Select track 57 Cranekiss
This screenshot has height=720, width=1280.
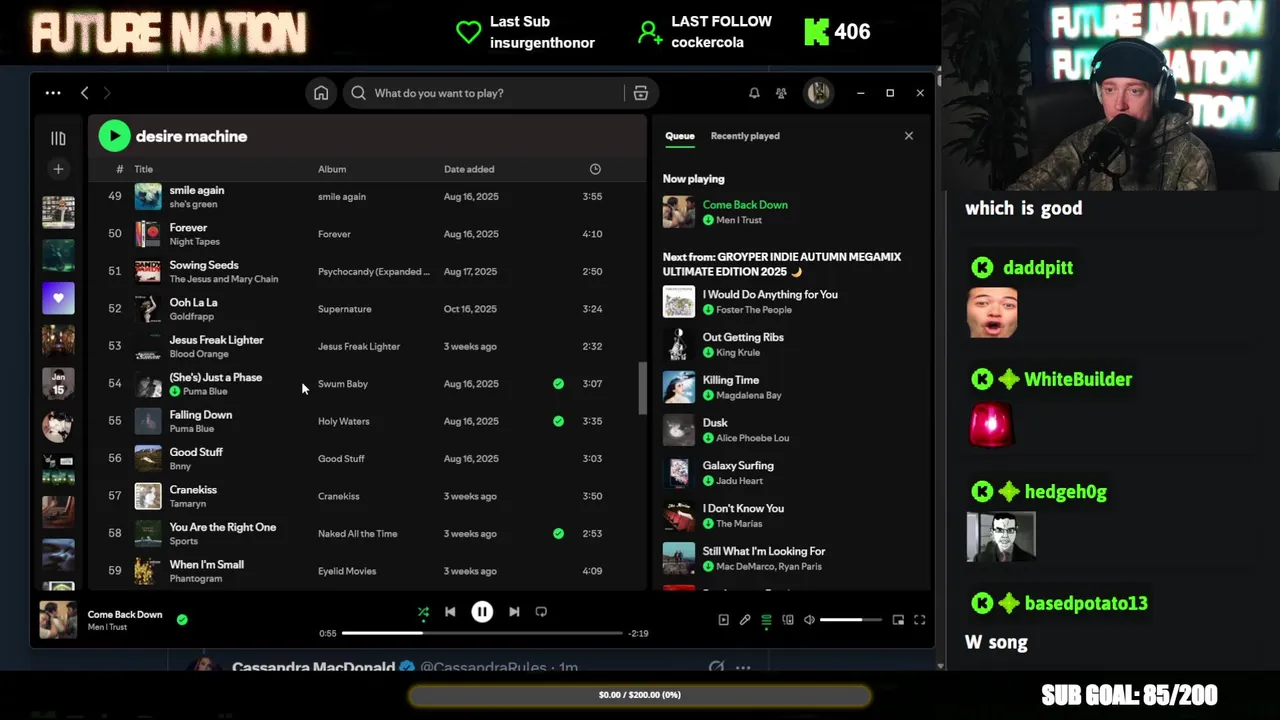[367, 496]
